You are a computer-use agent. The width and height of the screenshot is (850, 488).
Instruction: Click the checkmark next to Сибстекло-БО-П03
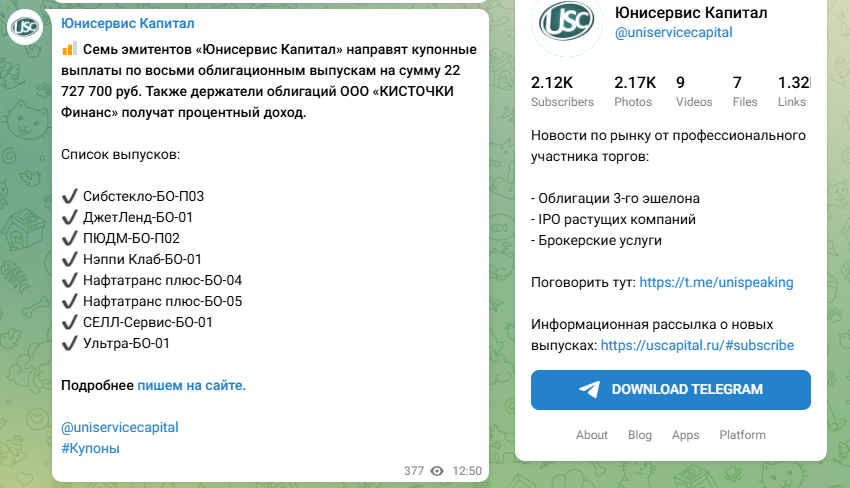point(69,196)
